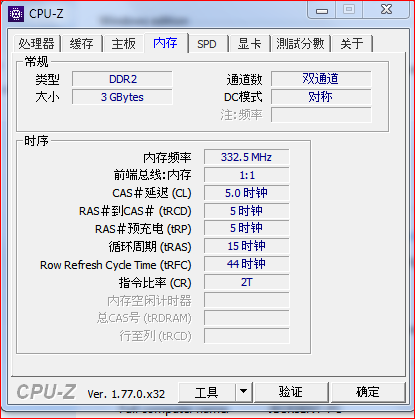Viewport: 415px width, 419px height.
Task: Click the 大小 label
Action: (48, 97)
